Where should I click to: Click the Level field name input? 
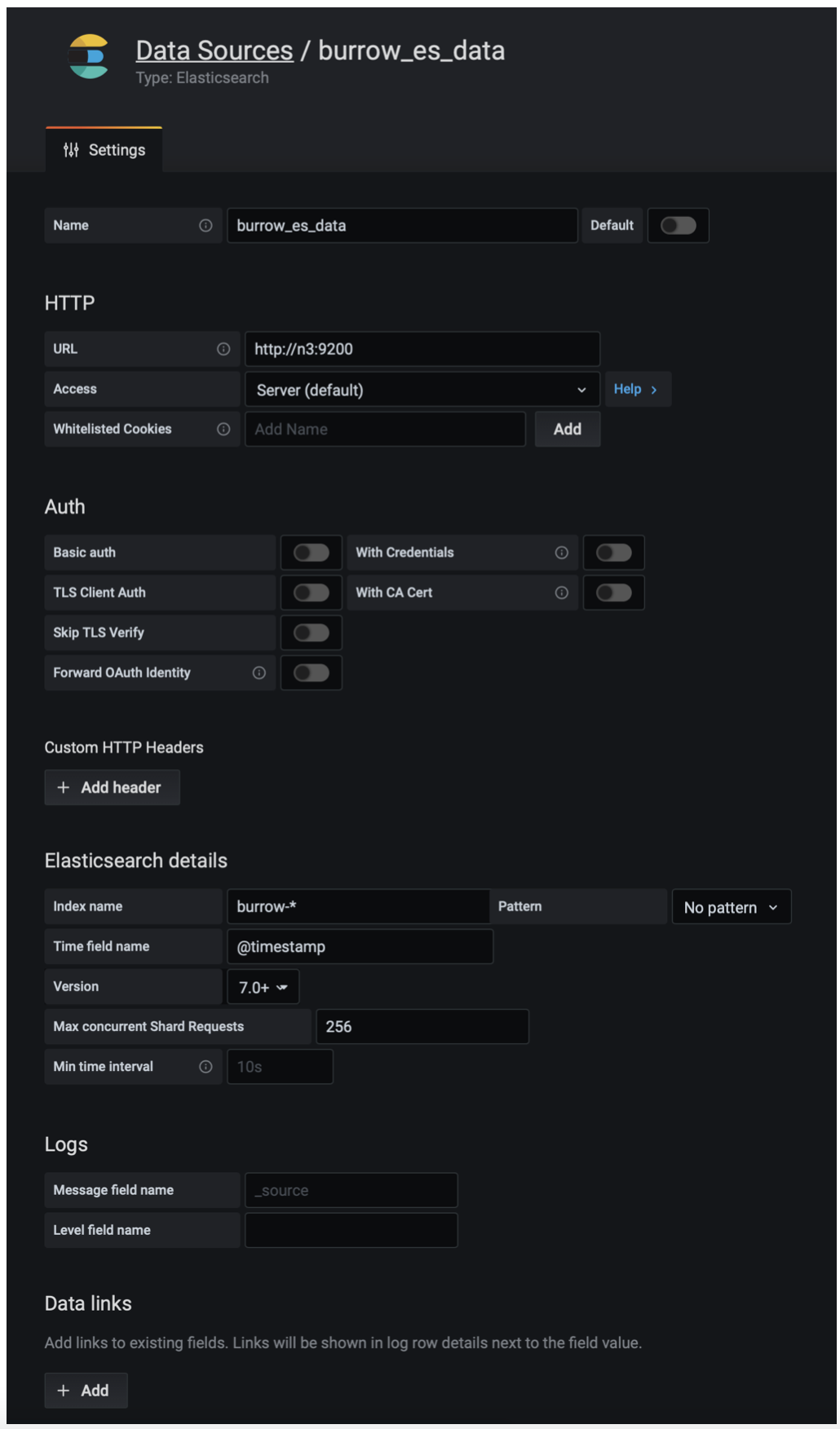(351, 1231)
